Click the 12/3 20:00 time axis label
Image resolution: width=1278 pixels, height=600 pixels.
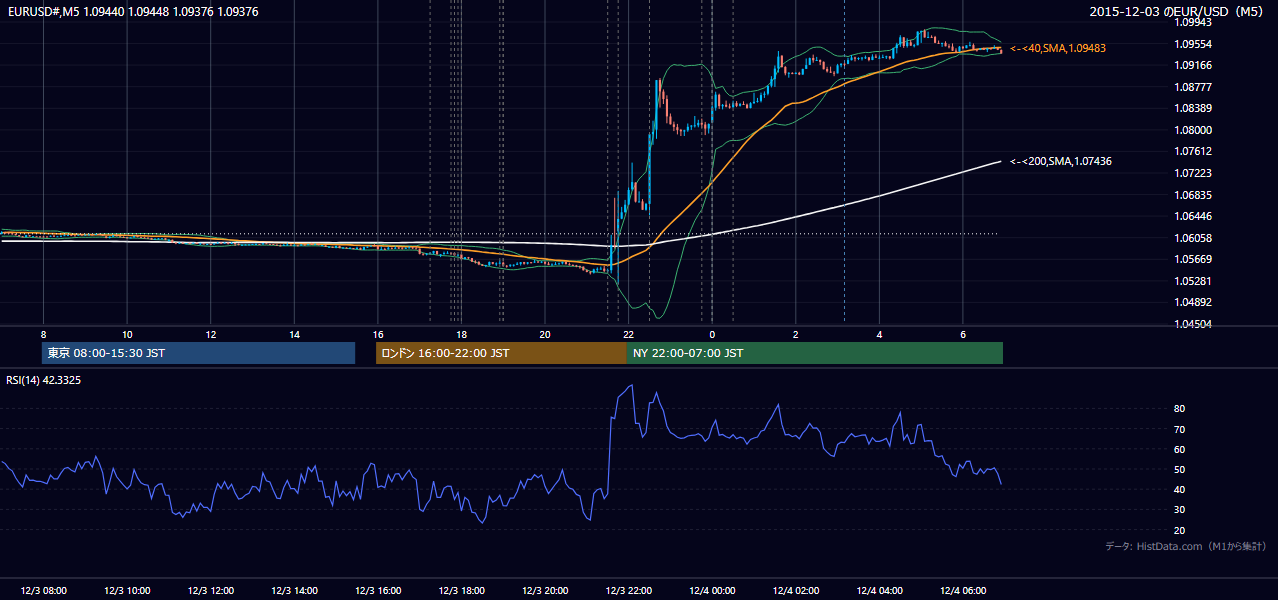(x=545, y=590)
